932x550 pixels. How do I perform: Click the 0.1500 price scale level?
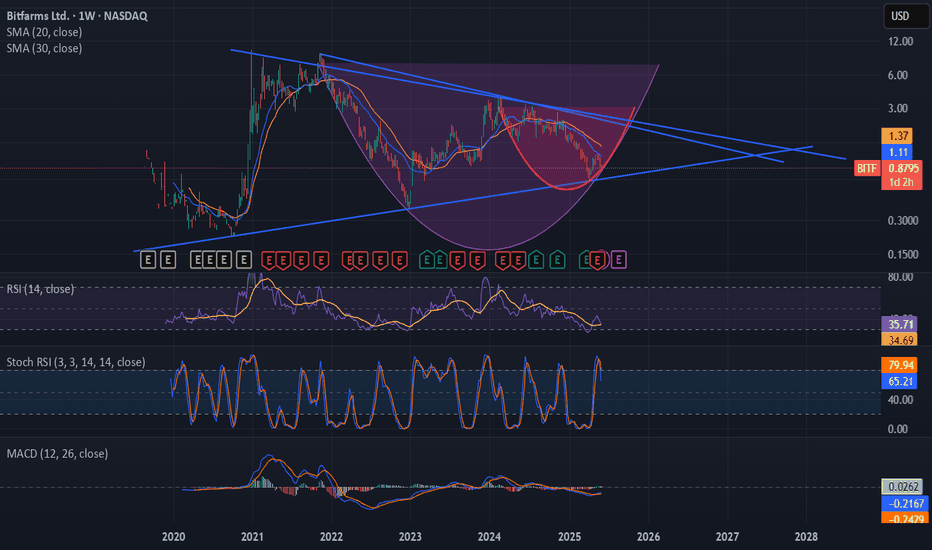tap(902, 254)
